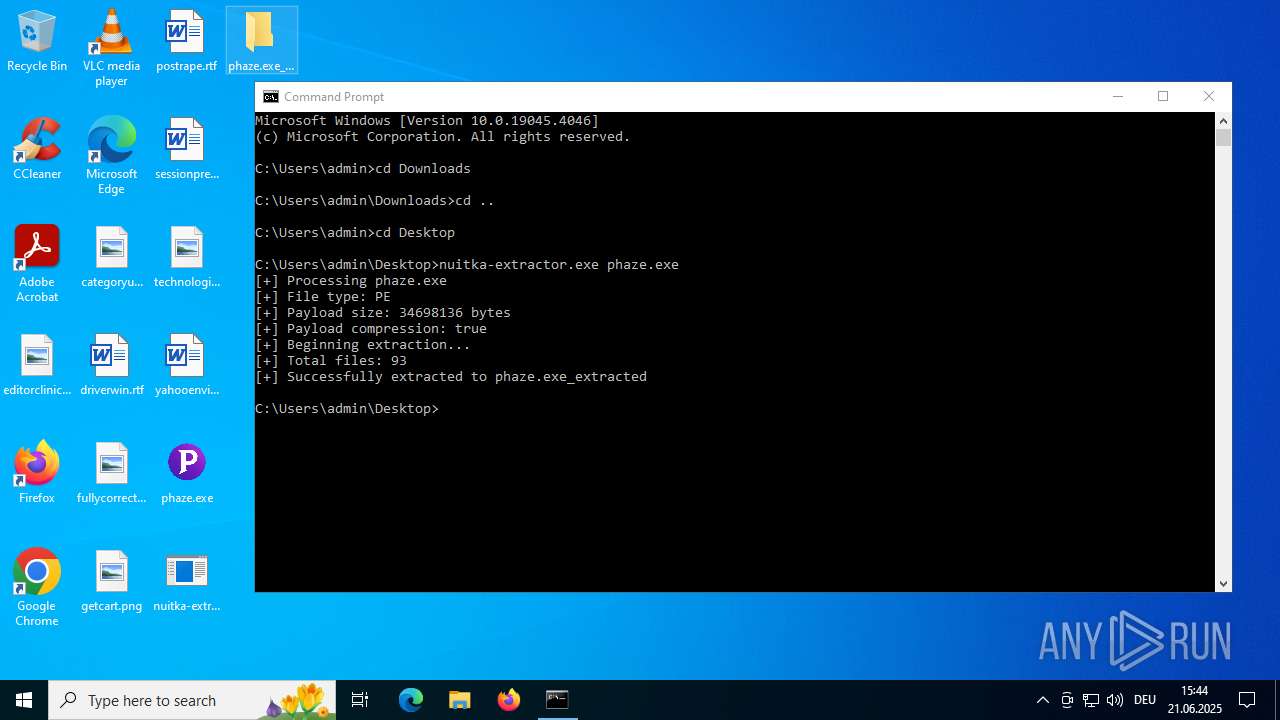Select nuitka-extr... executable icon
Screen dimensions: 1280x720
pyautogui.click(x=186, y=582)
